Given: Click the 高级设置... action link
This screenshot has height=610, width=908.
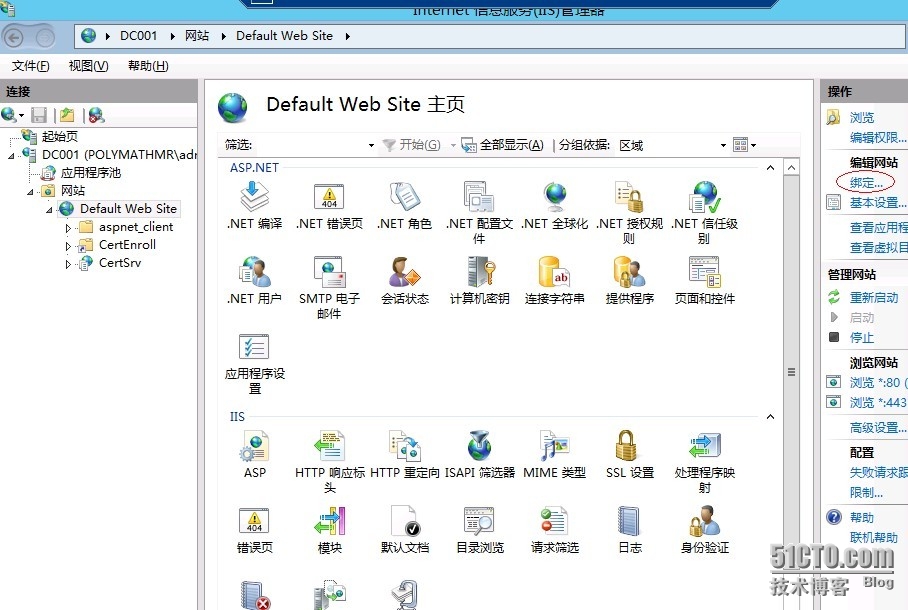Looking at the screenshot, I should pos(878,428).
